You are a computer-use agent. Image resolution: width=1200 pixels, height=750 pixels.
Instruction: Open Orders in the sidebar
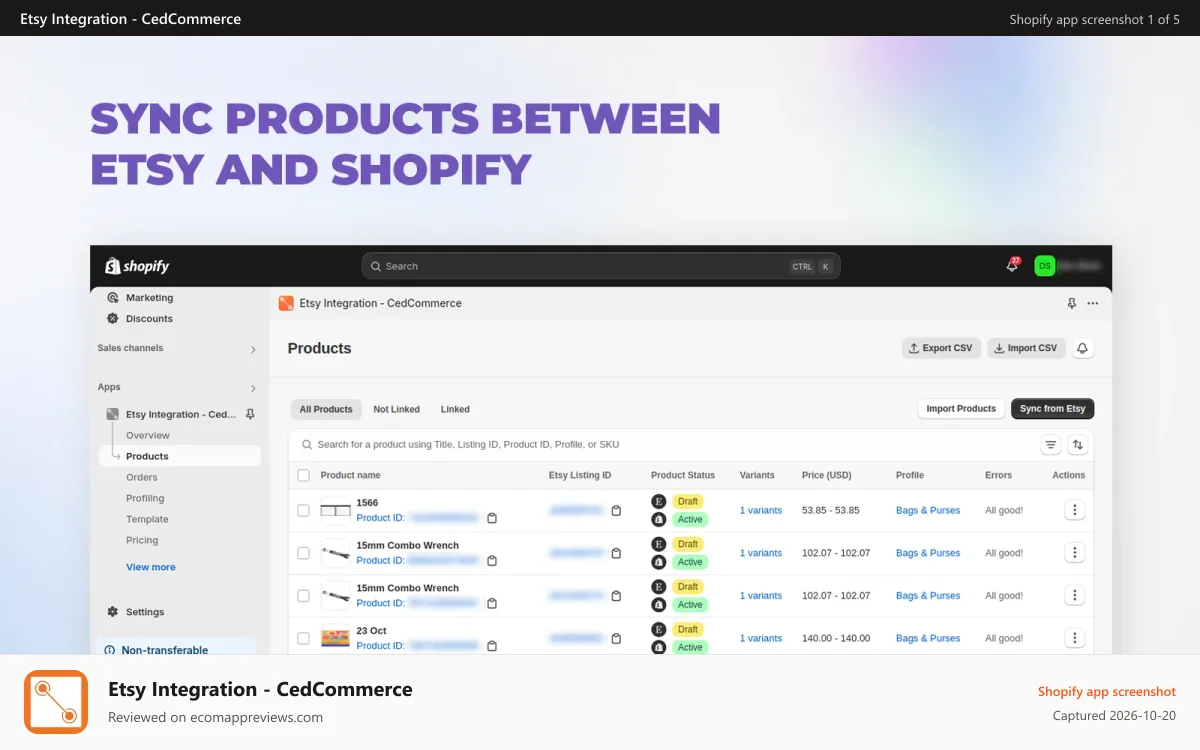142,477
